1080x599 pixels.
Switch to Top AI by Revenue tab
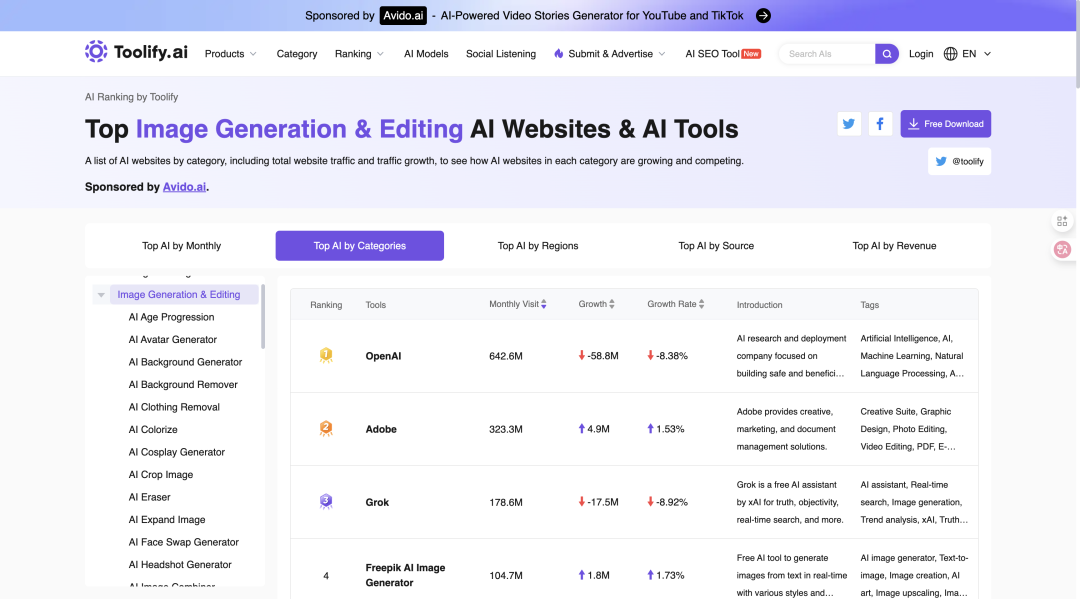[894, 246]
